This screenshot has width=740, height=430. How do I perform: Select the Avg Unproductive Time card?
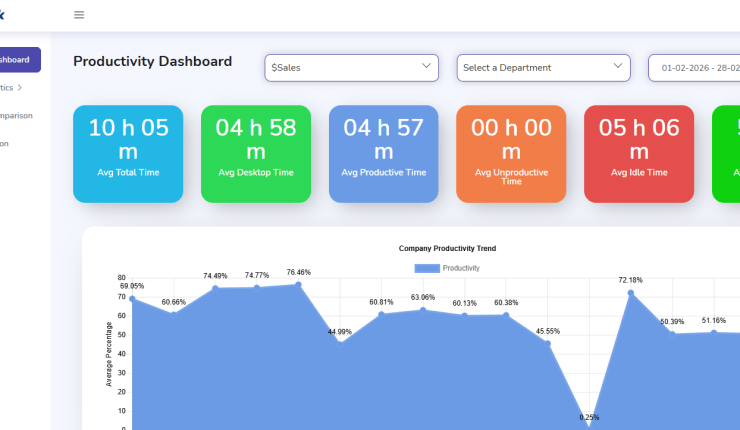(511, 154)
